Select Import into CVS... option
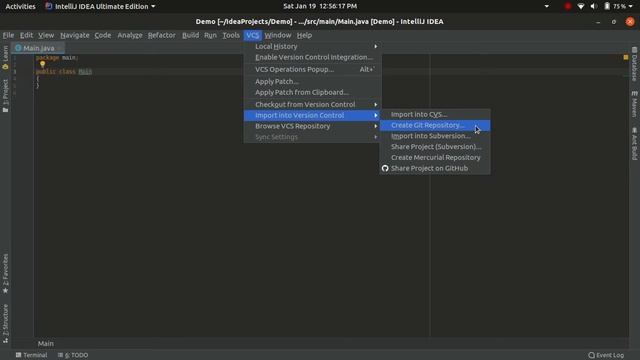Screen dimensions: 640x360 point(435,115)
